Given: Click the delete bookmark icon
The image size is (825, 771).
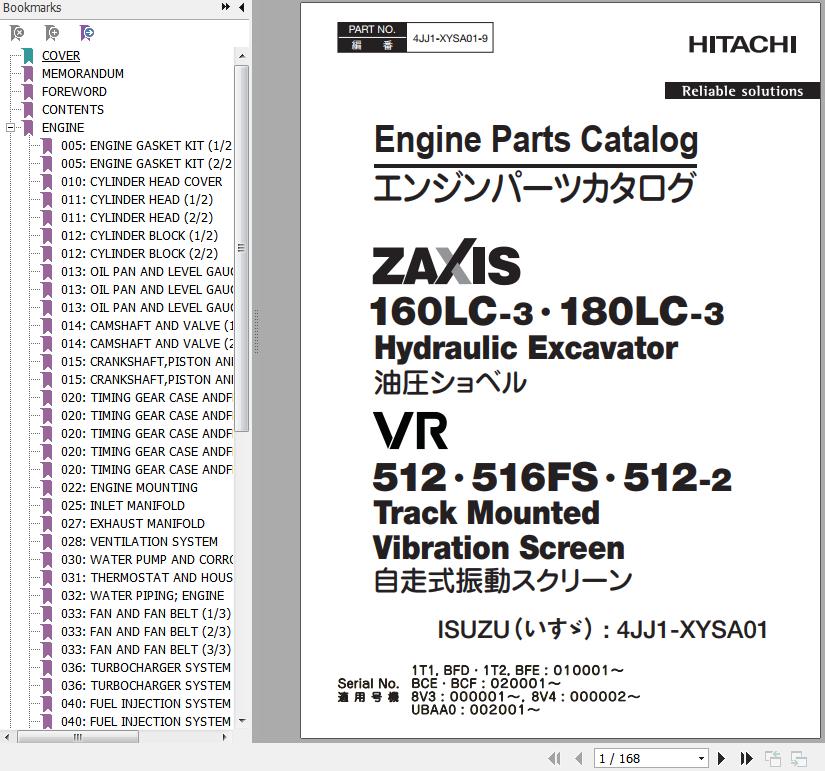Looking at the screenshot, I should (17, 33).
